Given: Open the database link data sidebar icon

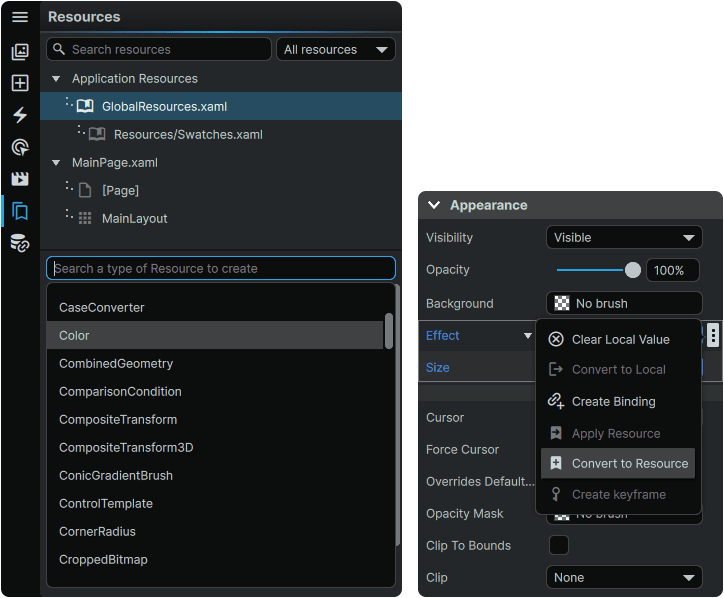Looking at the screenshot, I should click(20, 243).
